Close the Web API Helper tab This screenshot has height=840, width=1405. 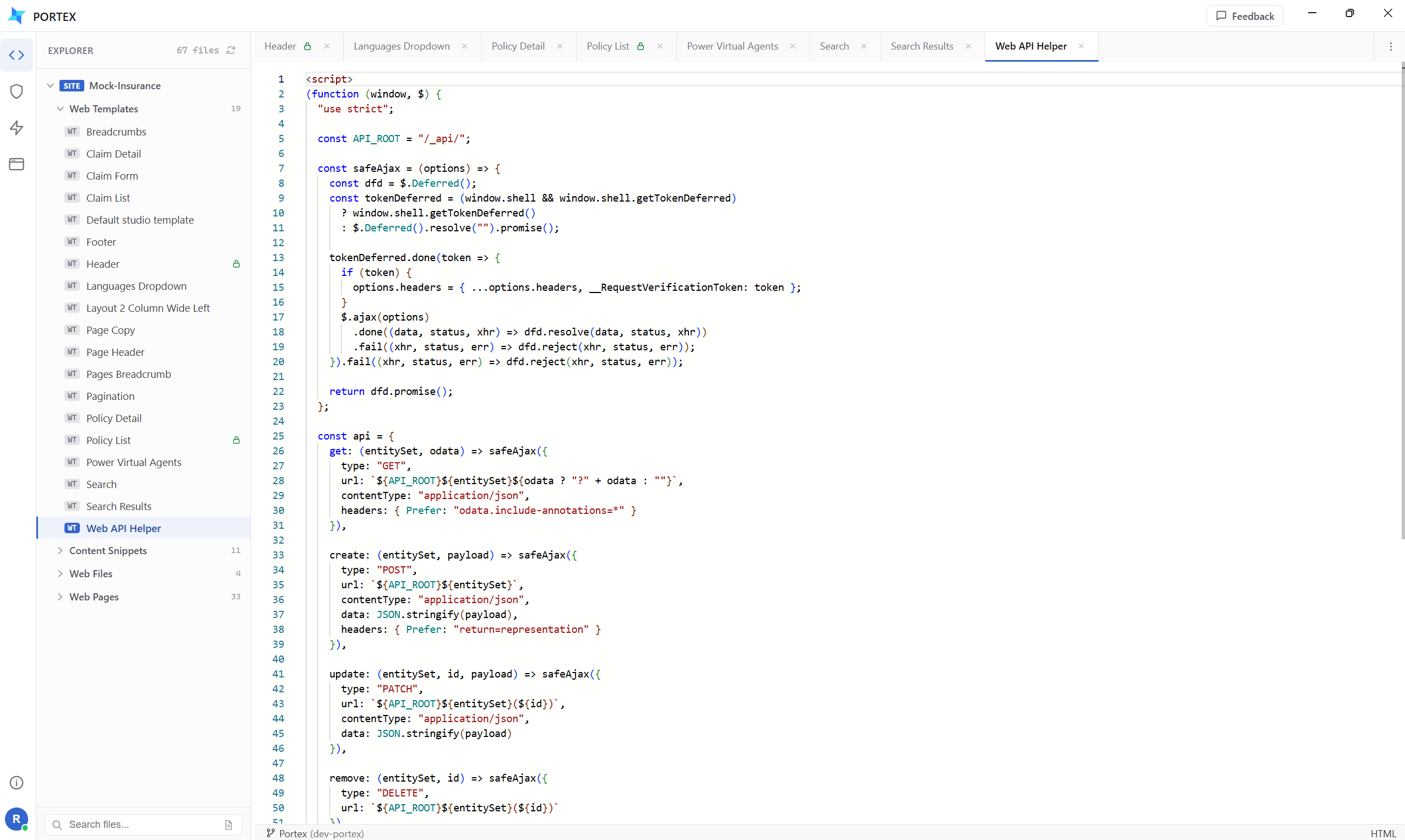1081,46
